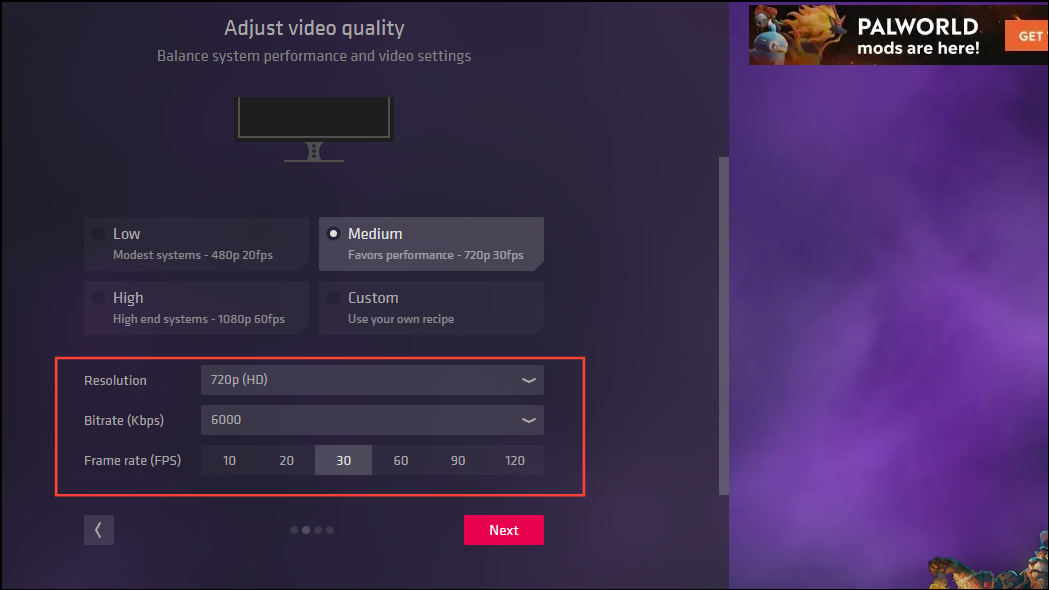The width and height of the screenshot is (1049, 590).
Task: Select the Low quality preset
Action: click(195, 243)
